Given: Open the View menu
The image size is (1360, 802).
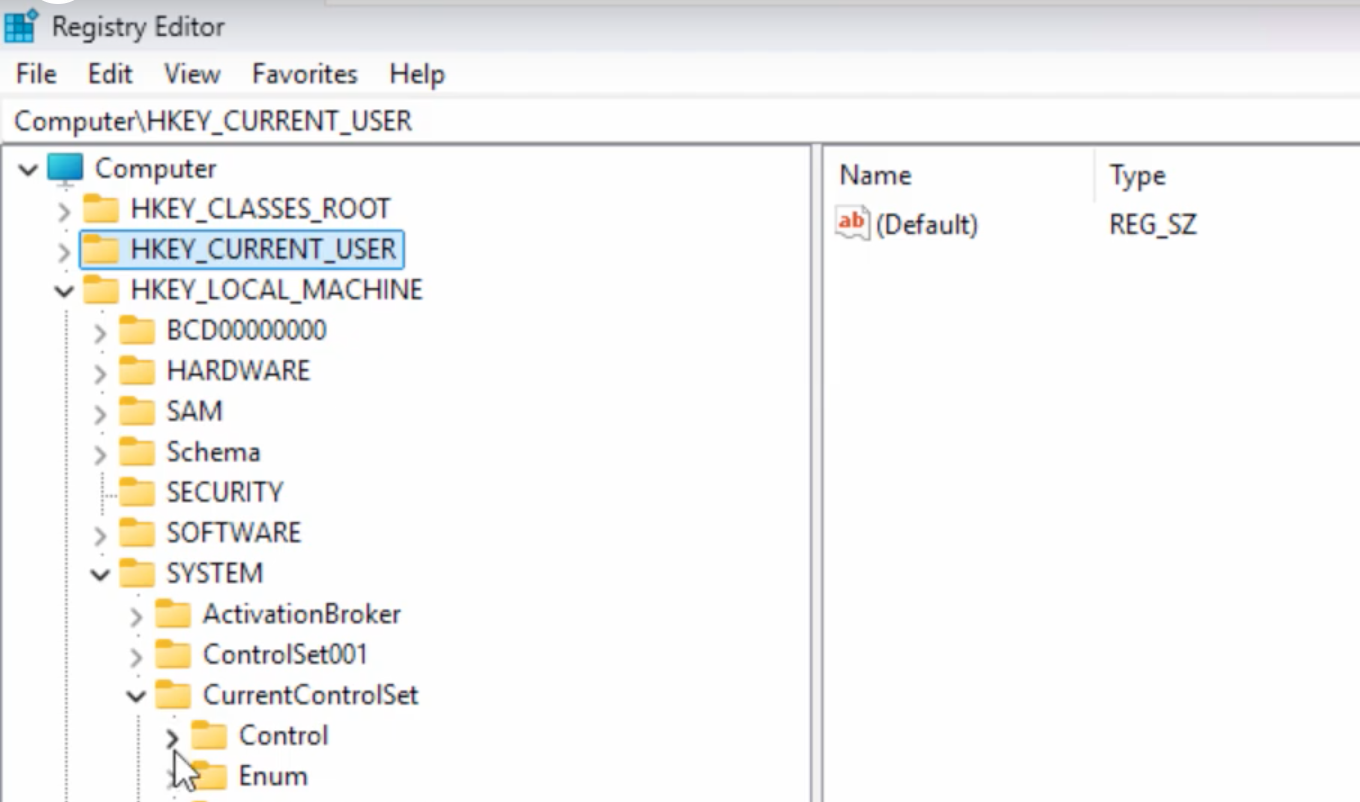Looking at the screenshot, I should 190,73.
